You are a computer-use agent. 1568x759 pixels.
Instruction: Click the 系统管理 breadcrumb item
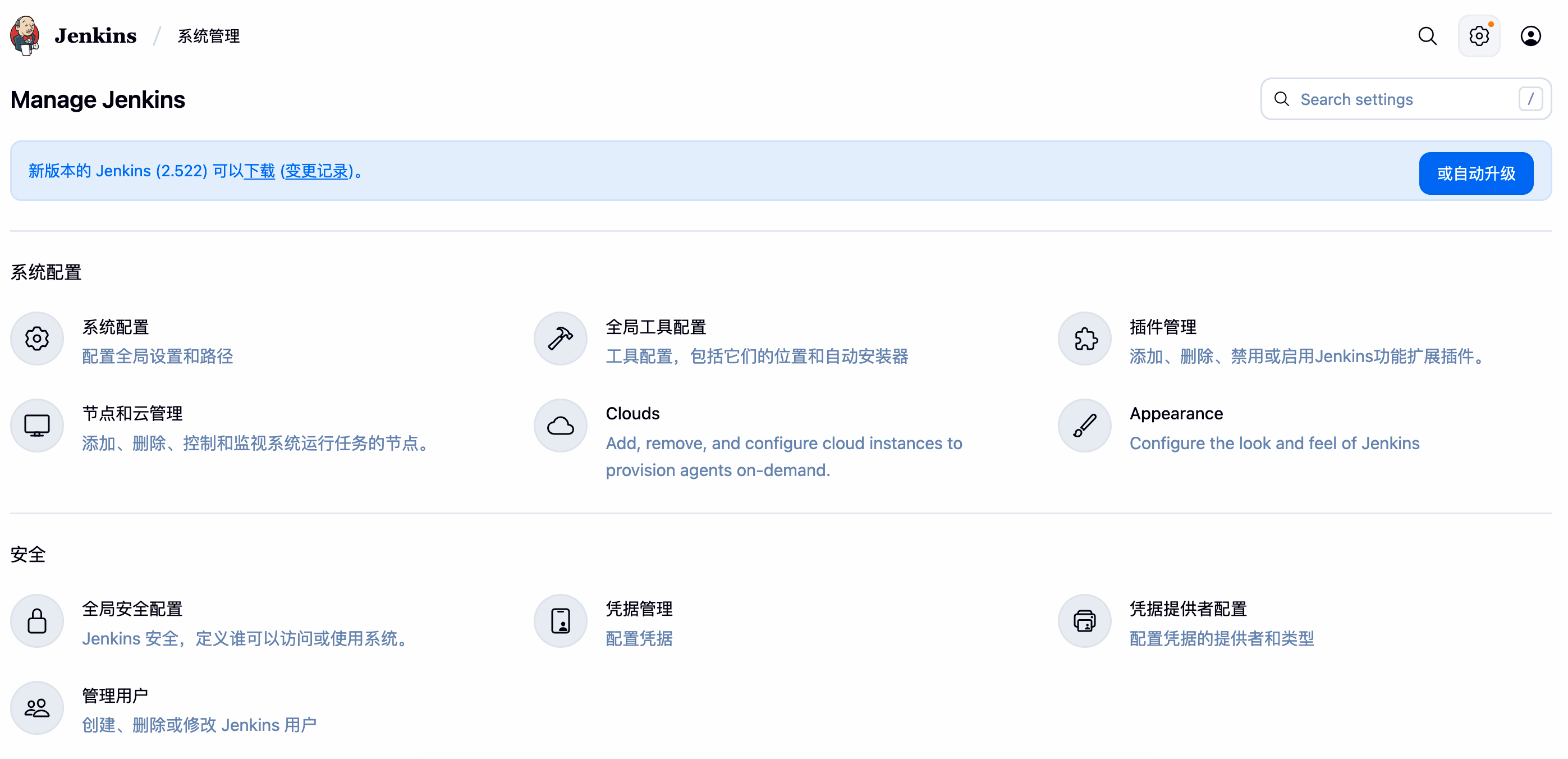(208, 36)
